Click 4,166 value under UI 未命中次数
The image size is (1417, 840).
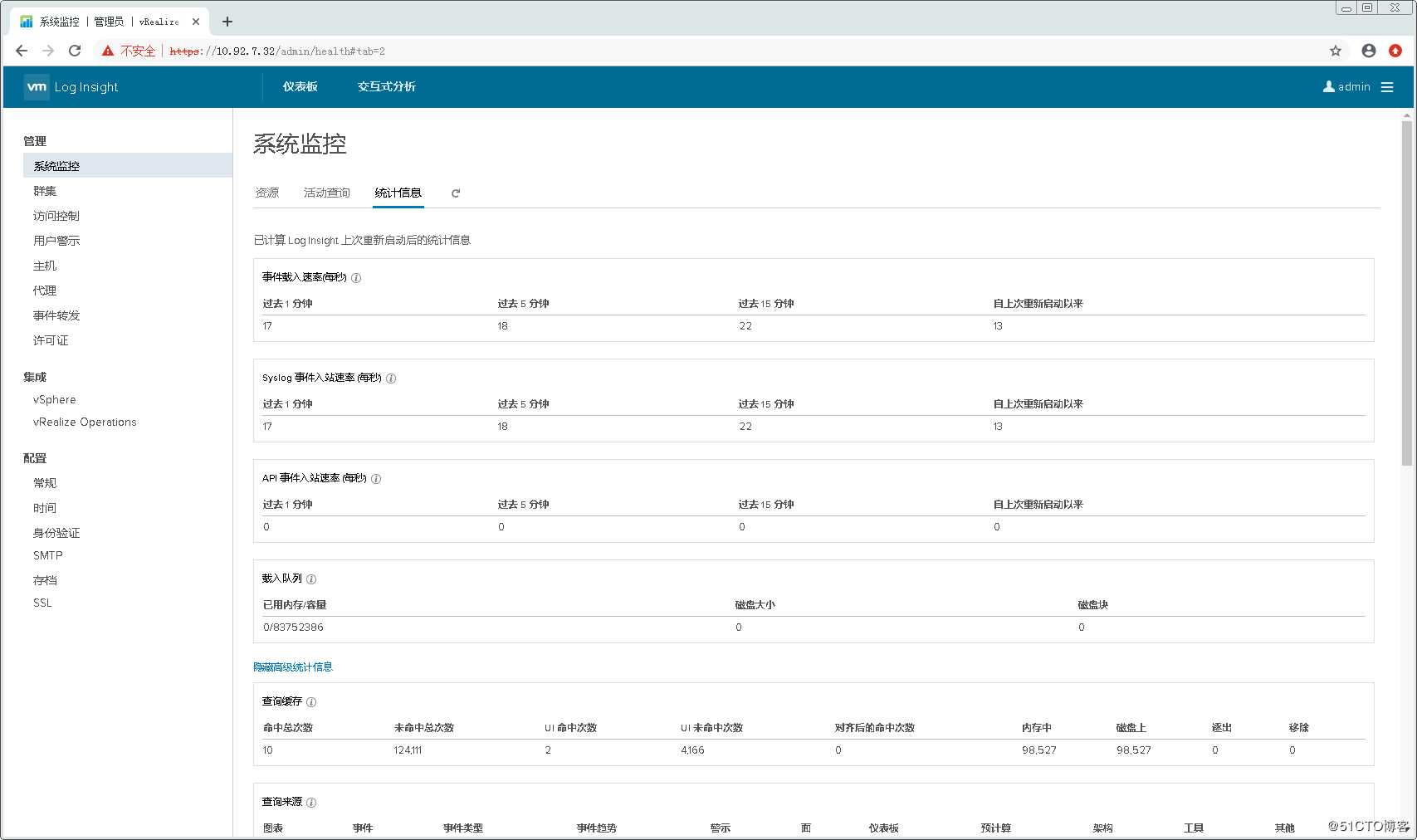click(692, 750)
